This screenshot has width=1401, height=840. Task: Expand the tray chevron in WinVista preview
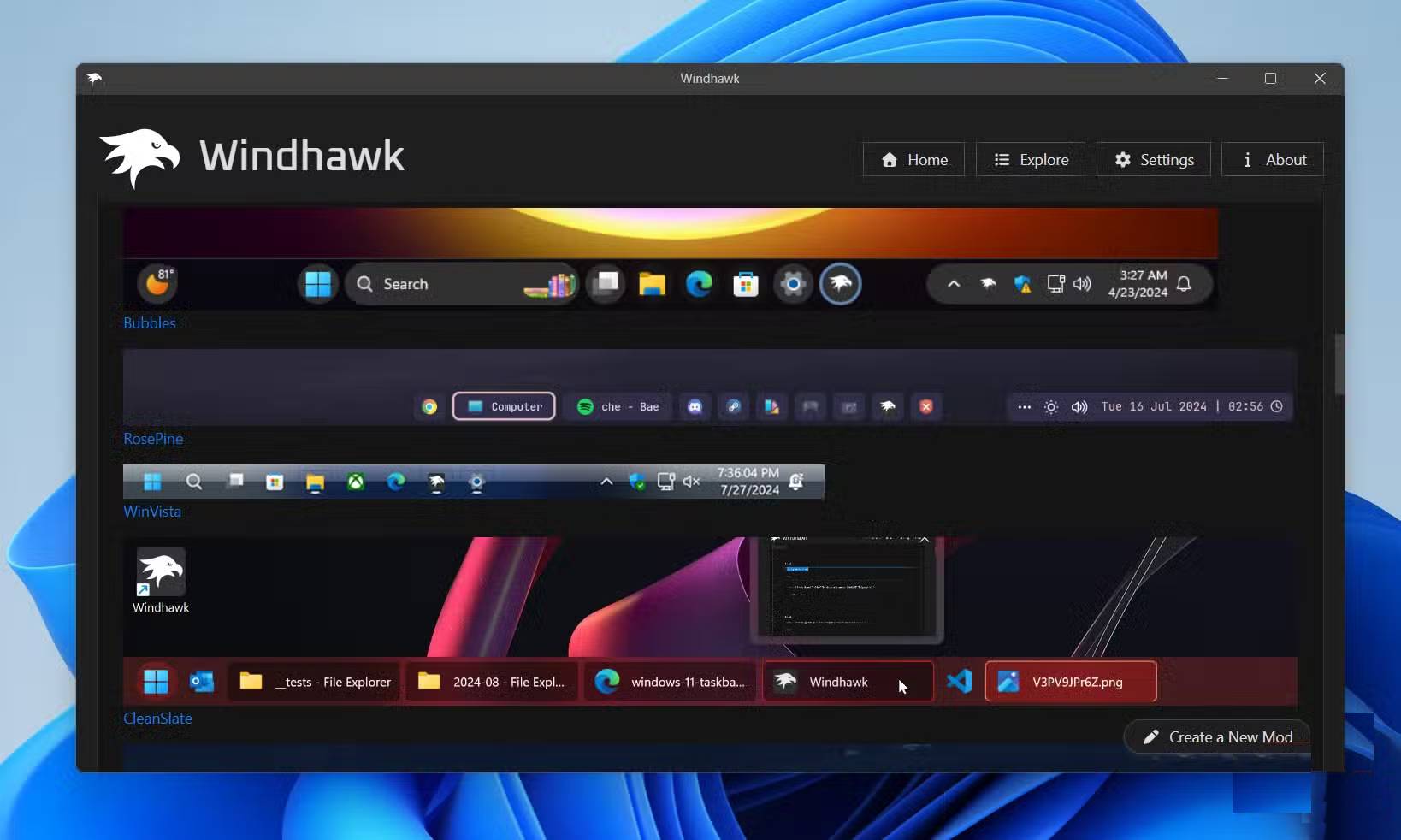pos(606,482)
